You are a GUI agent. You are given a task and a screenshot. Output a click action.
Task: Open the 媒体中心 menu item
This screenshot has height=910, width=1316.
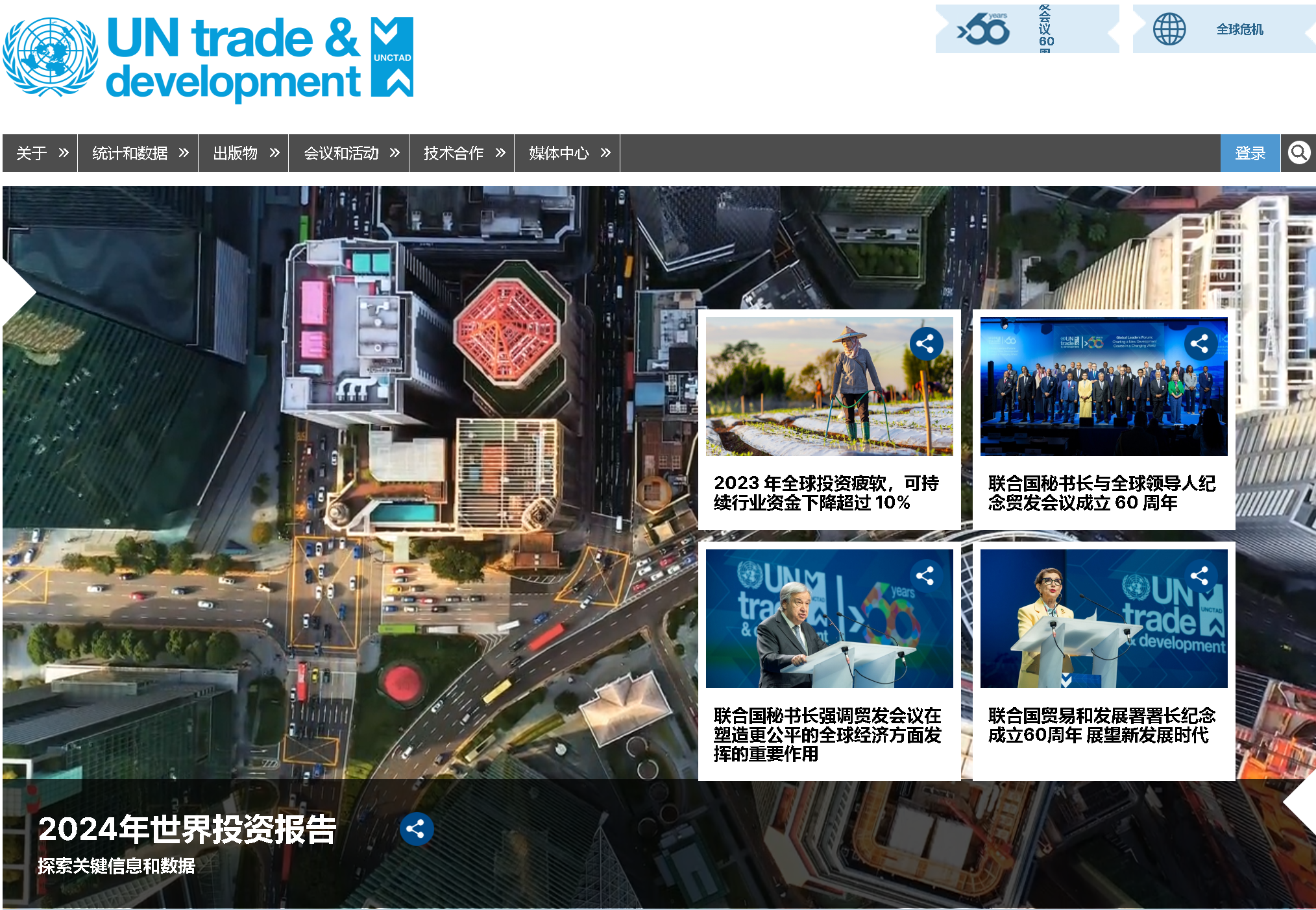click(x=567, y=153)
